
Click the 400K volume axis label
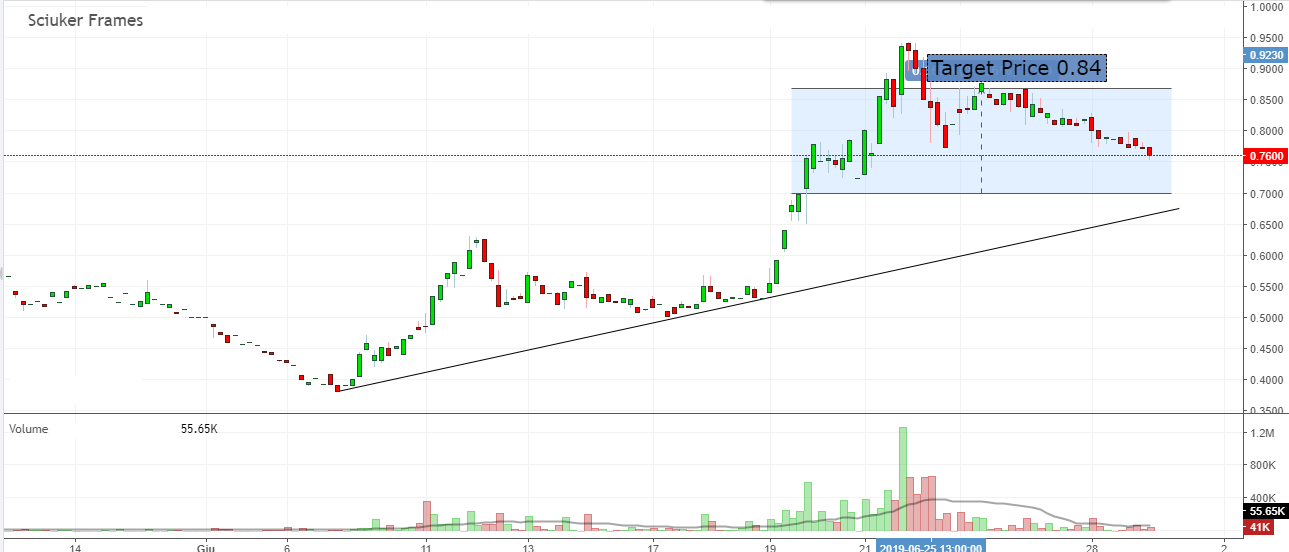(x=1264, y=498)
